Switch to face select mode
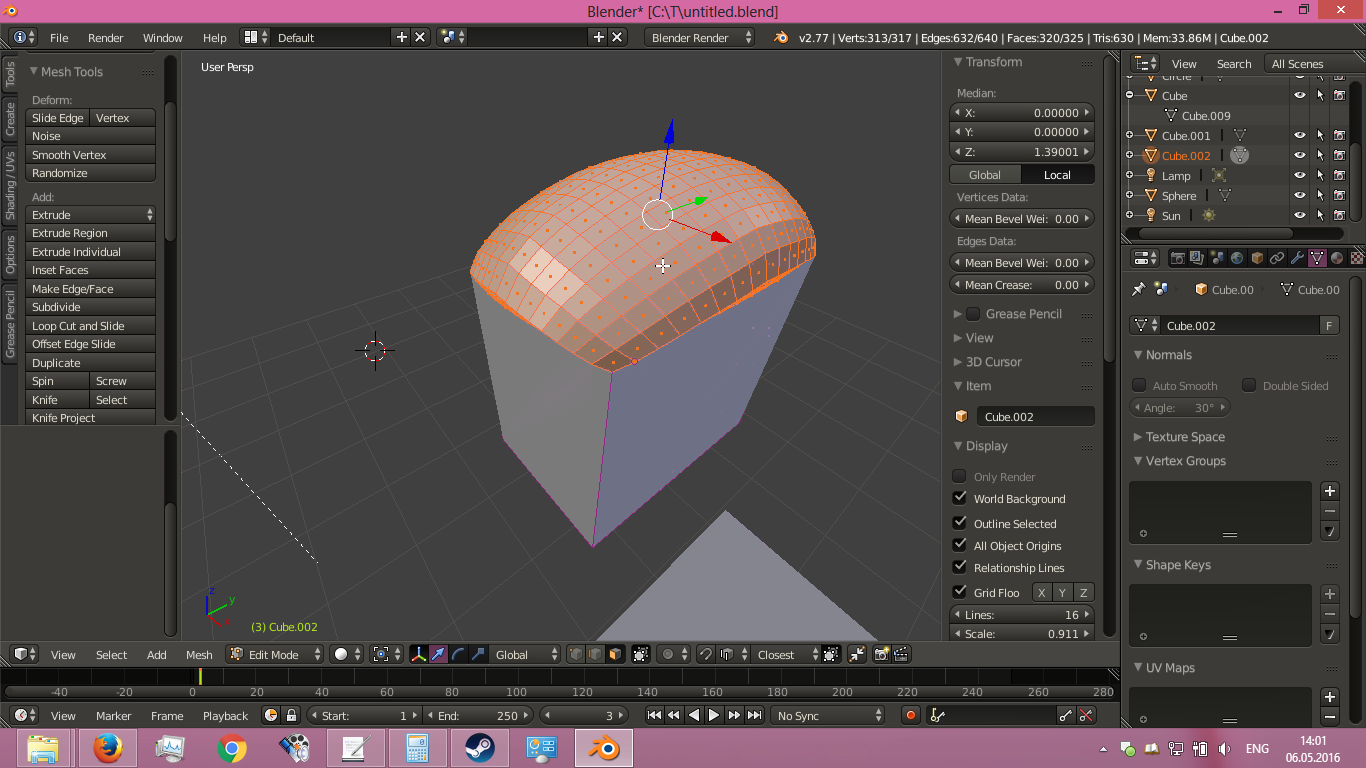Screen dimensions: 1366x768 coord(615,654)
